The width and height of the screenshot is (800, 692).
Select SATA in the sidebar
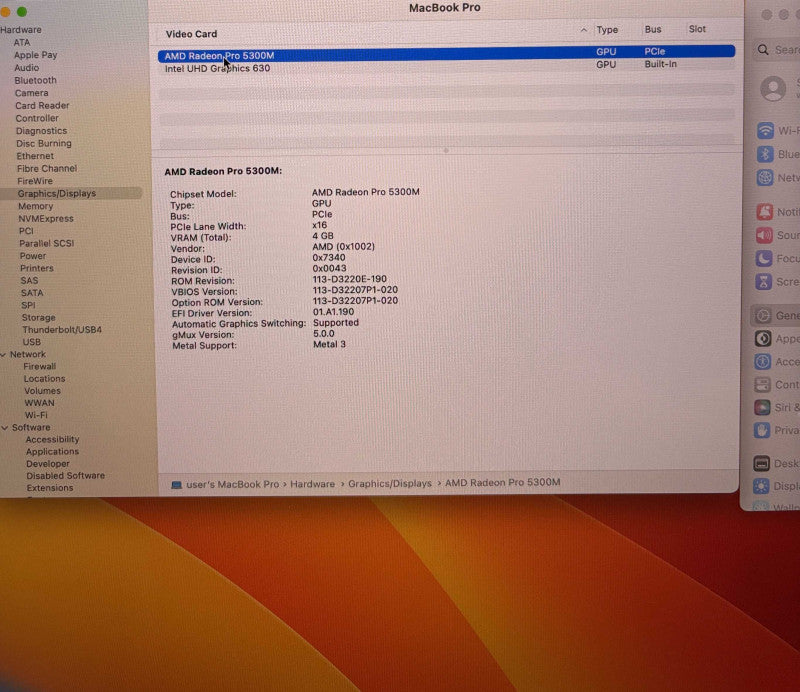click(x=32, y=293)
